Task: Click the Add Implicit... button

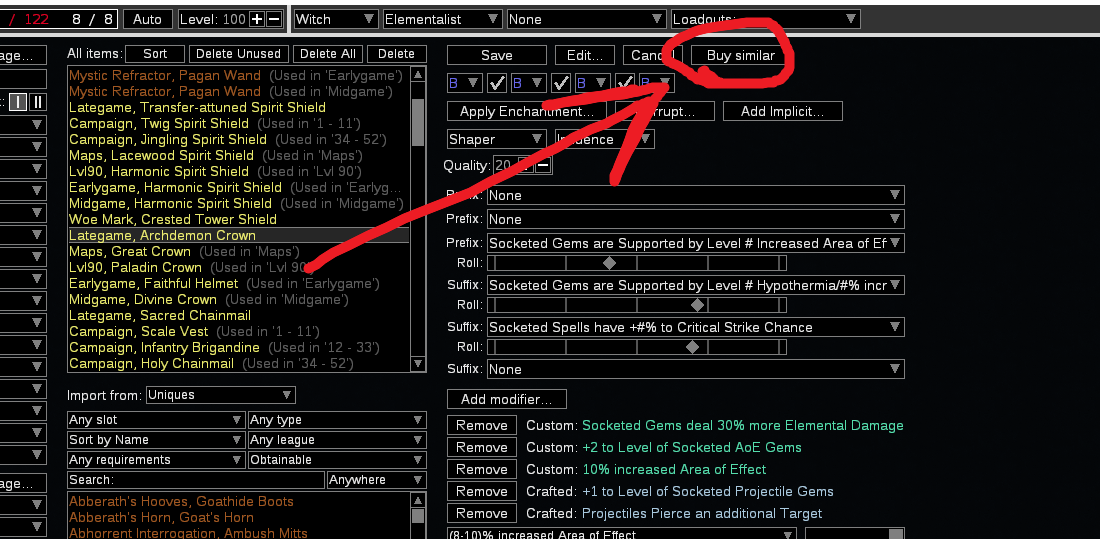Action: tap(782, 111)
